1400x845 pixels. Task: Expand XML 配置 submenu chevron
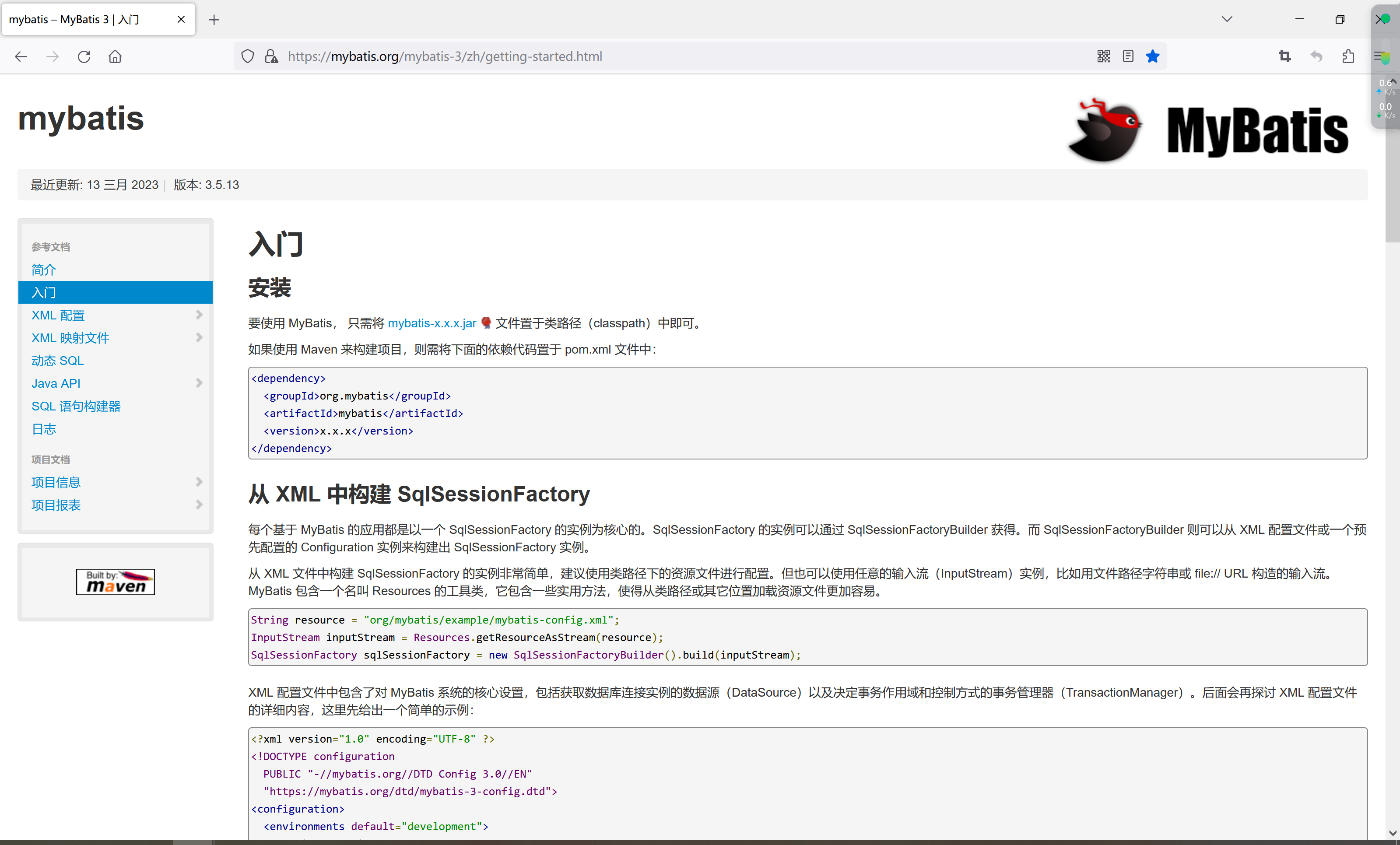tap(199, 315)
